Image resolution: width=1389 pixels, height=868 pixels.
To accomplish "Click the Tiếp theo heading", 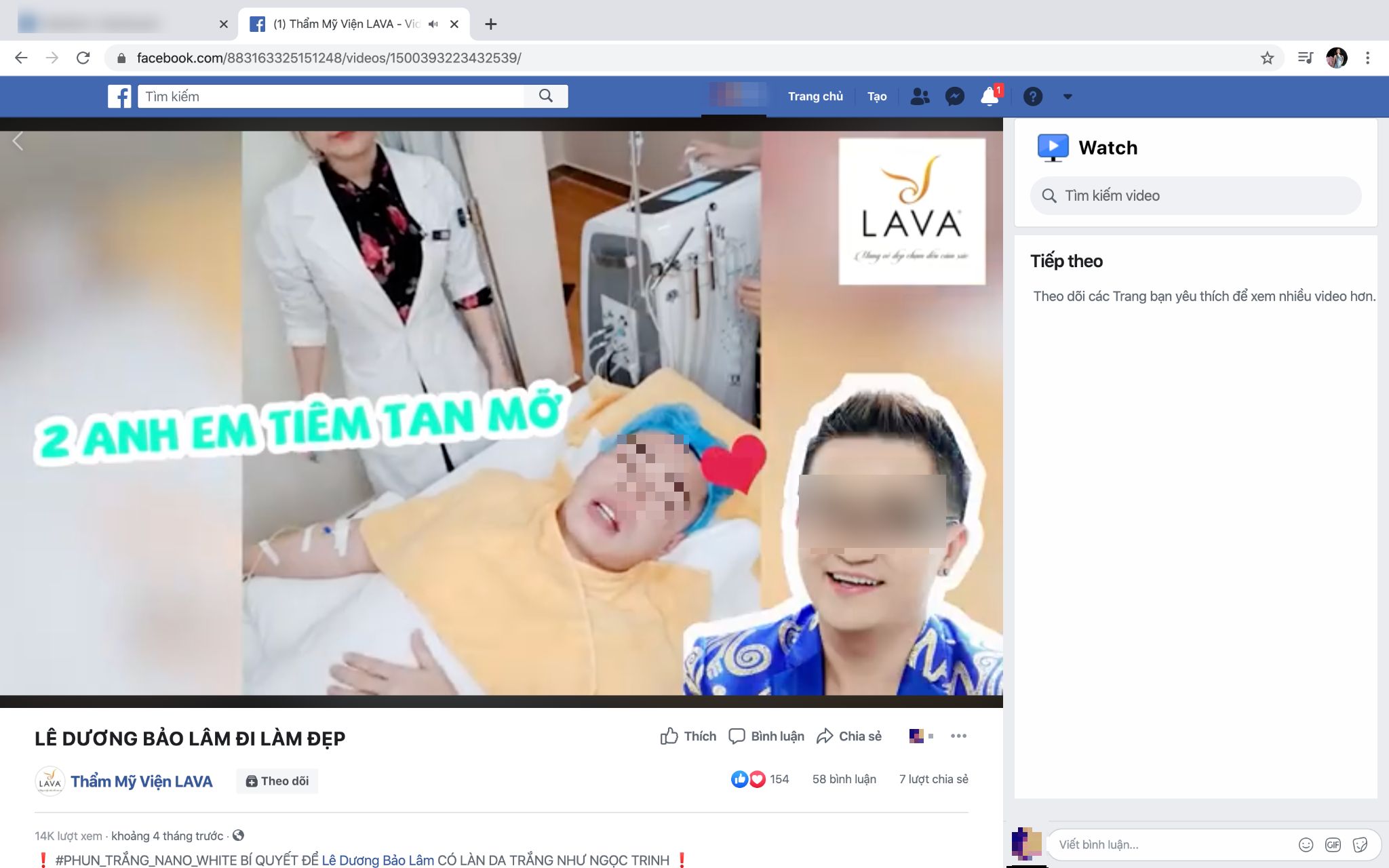I will click(x=1066, y=261).
